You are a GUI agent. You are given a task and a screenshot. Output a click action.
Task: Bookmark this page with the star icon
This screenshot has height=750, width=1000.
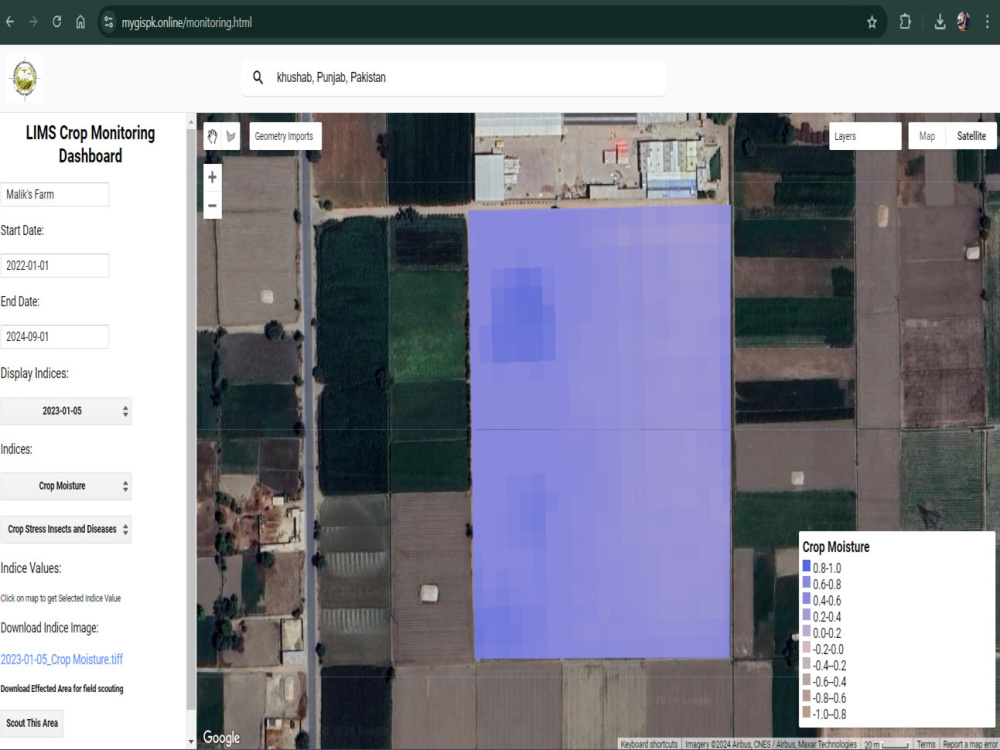point(872,22)
